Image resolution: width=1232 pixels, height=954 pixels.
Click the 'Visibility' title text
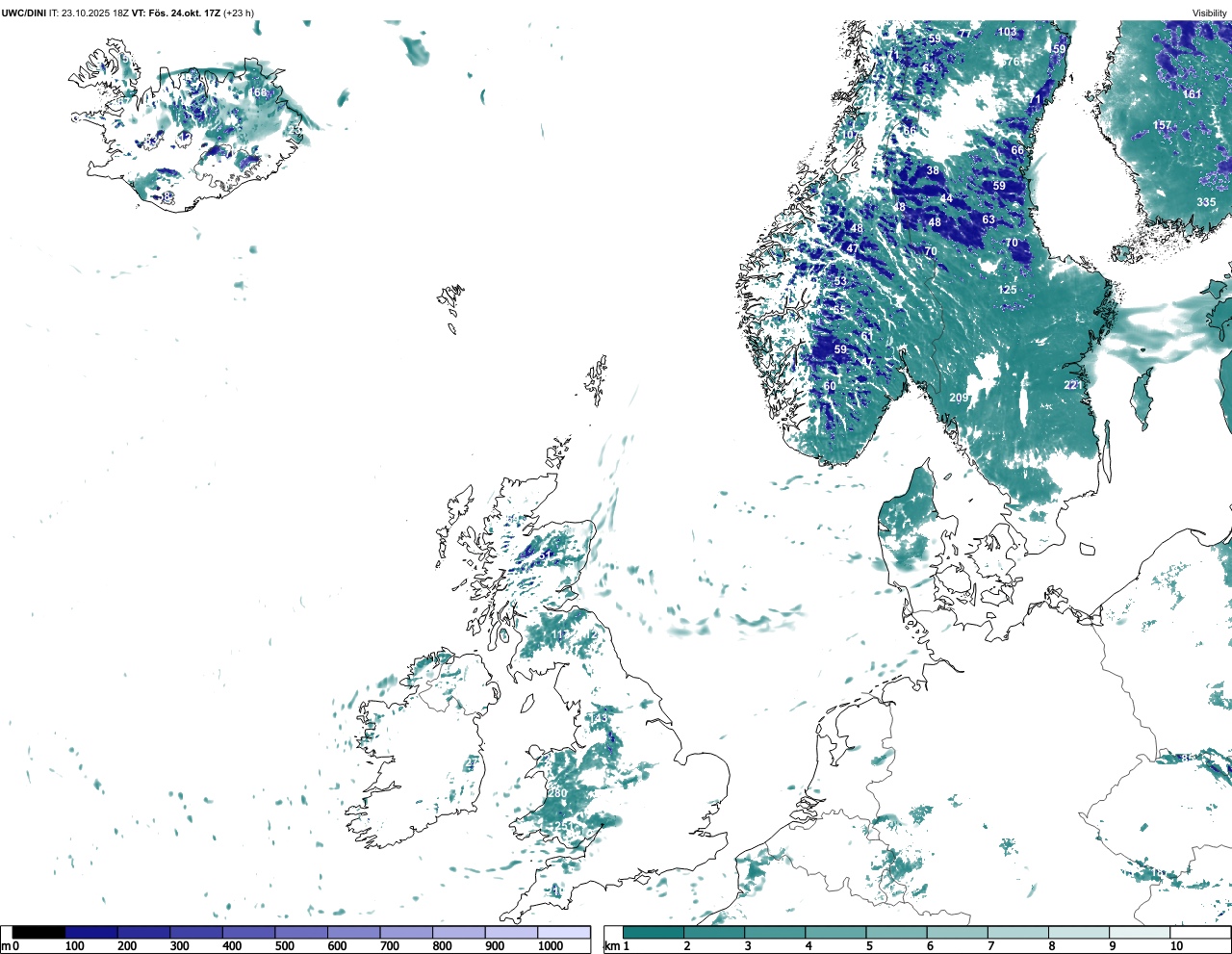[1209, 13]
